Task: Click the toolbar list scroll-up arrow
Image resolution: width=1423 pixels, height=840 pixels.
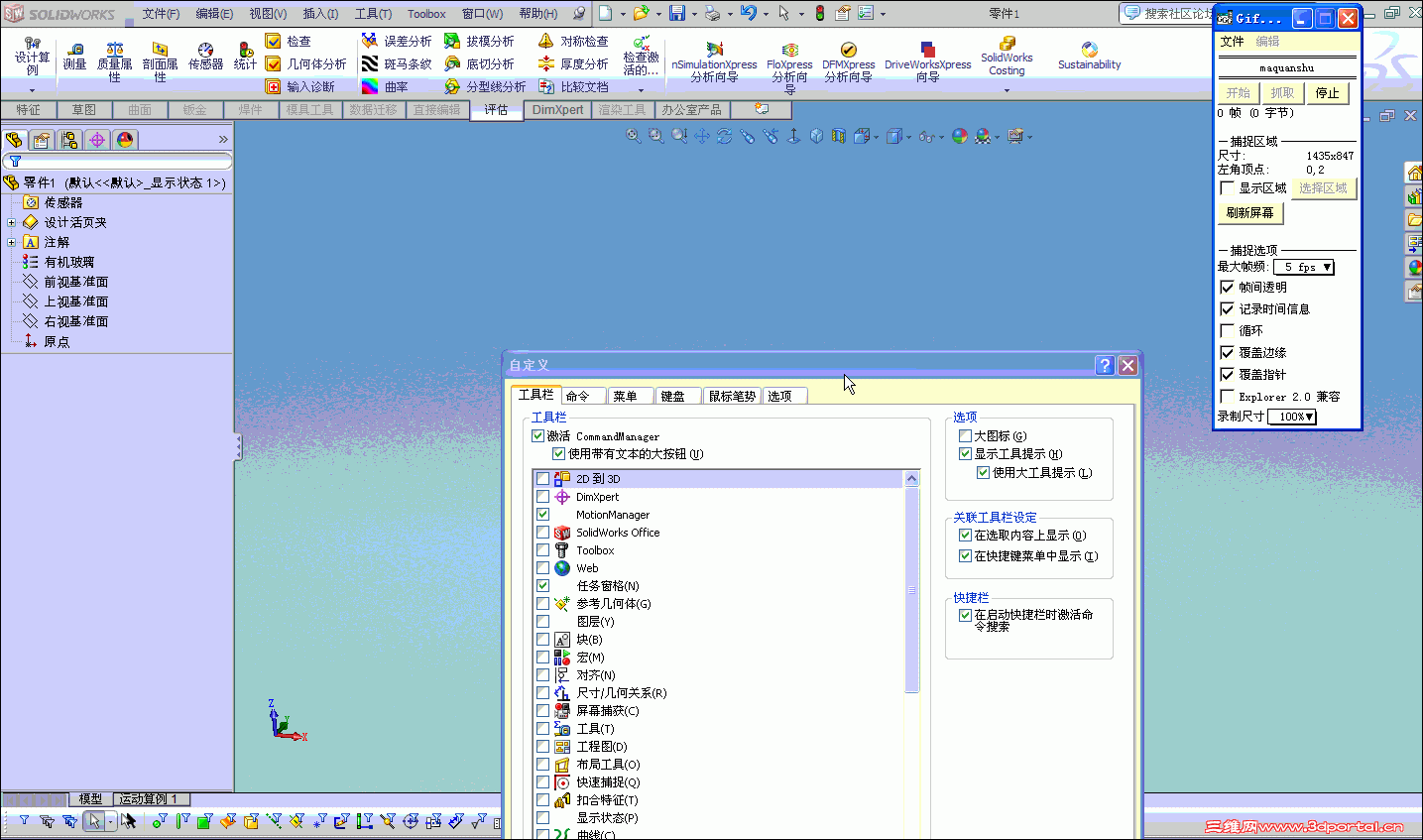Action: point(911,479)
